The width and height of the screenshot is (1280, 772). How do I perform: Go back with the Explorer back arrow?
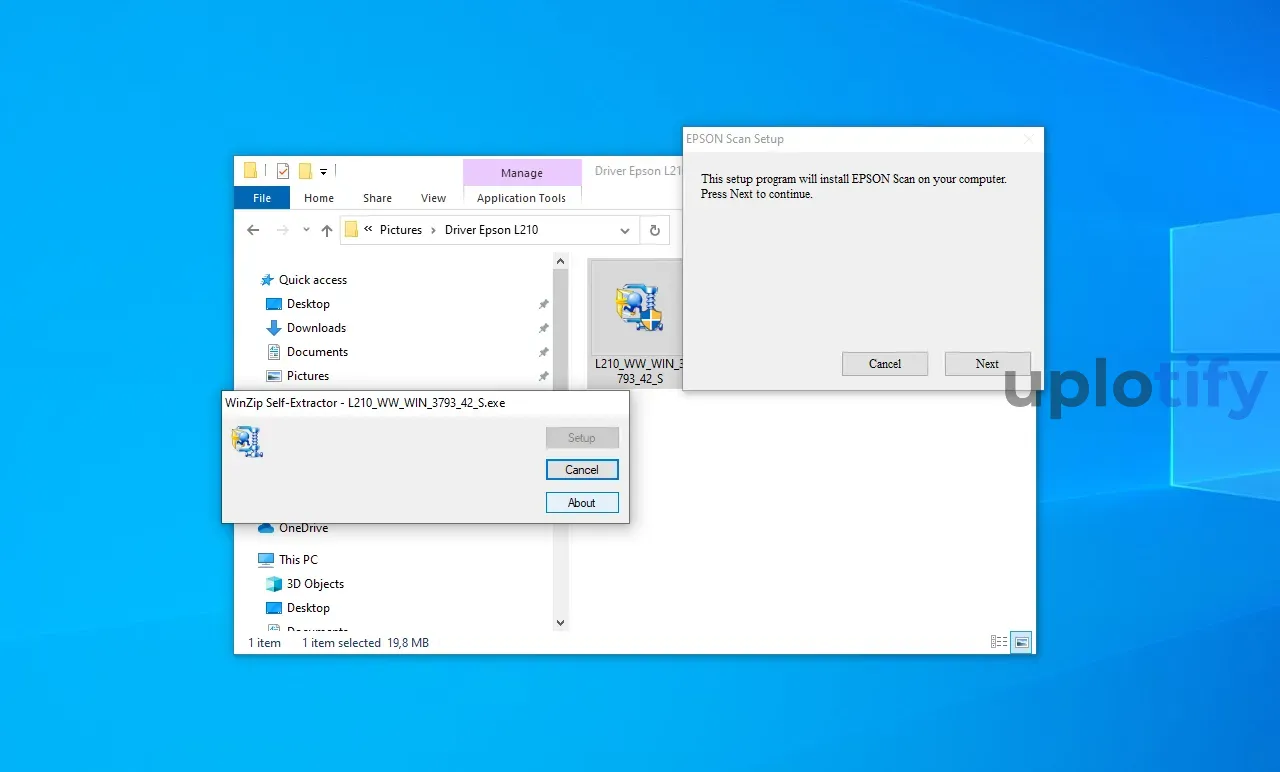[253, 230]
